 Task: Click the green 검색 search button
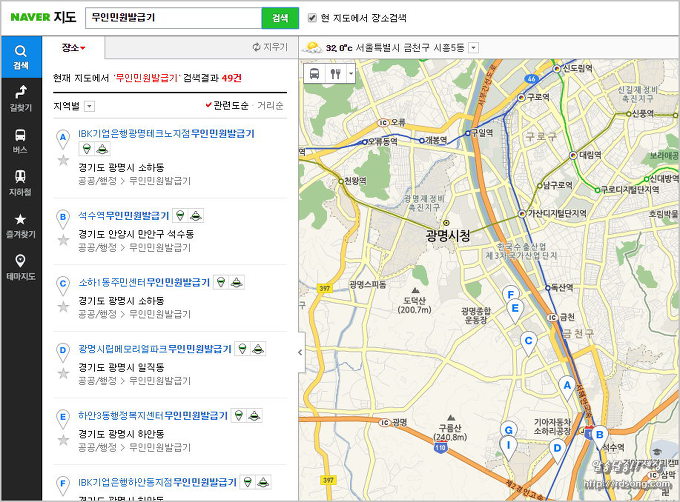(x=280, y=18)
